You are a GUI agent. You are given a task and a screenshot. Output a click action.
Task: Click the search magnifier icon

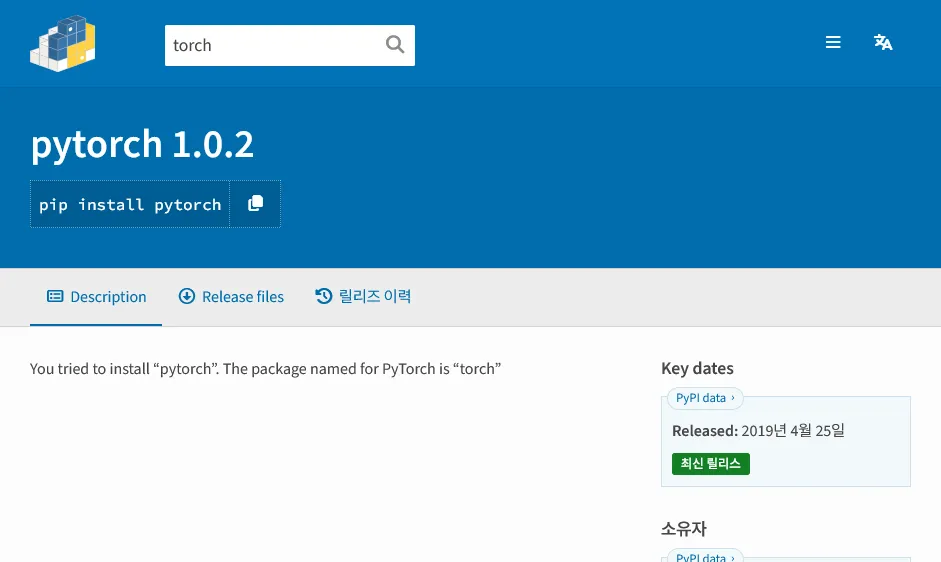click(394, 44)
